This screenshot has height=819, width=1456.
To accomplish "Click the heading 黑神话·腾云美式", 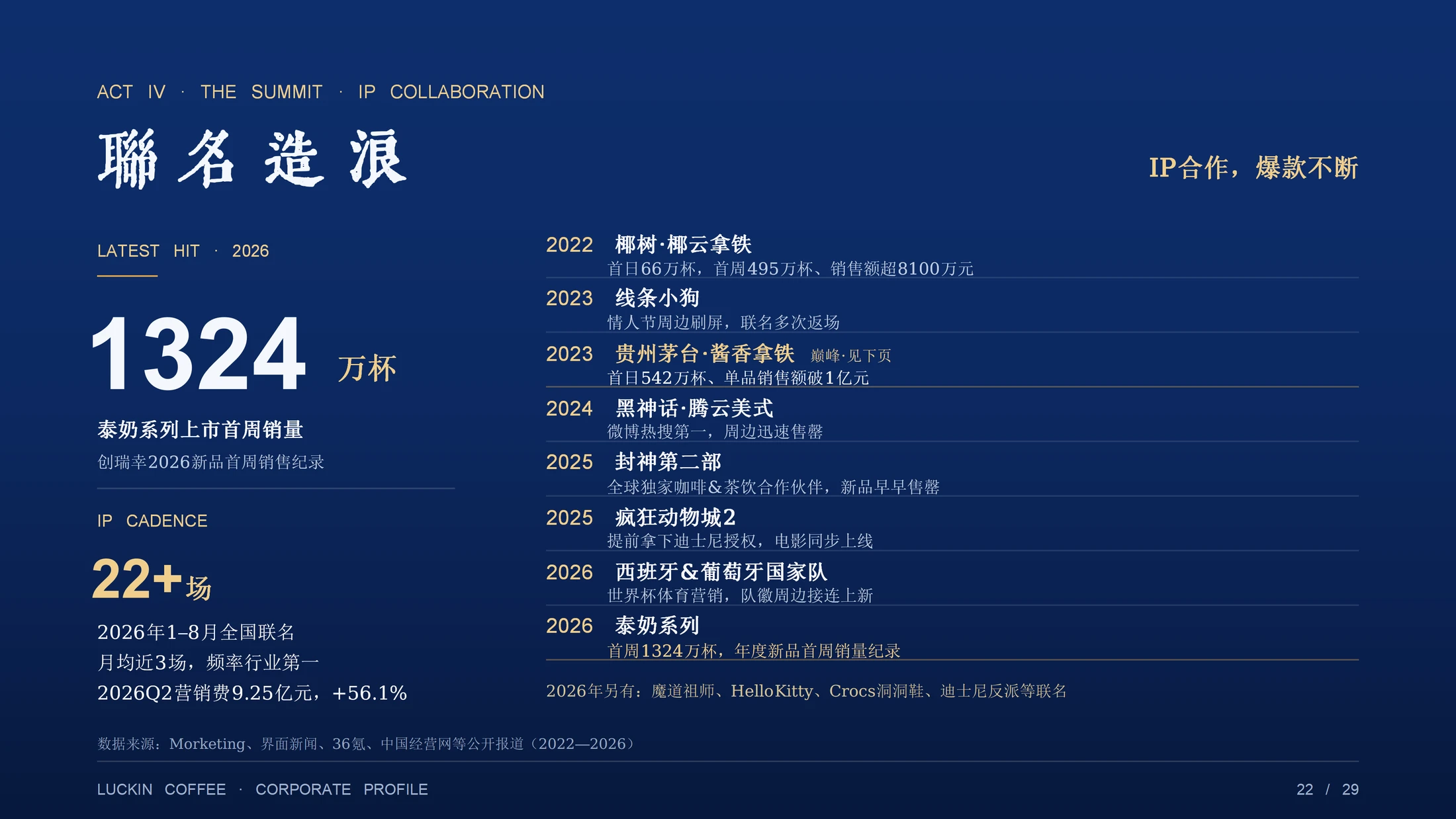I will pyautogui.click(x=694, y=409).
